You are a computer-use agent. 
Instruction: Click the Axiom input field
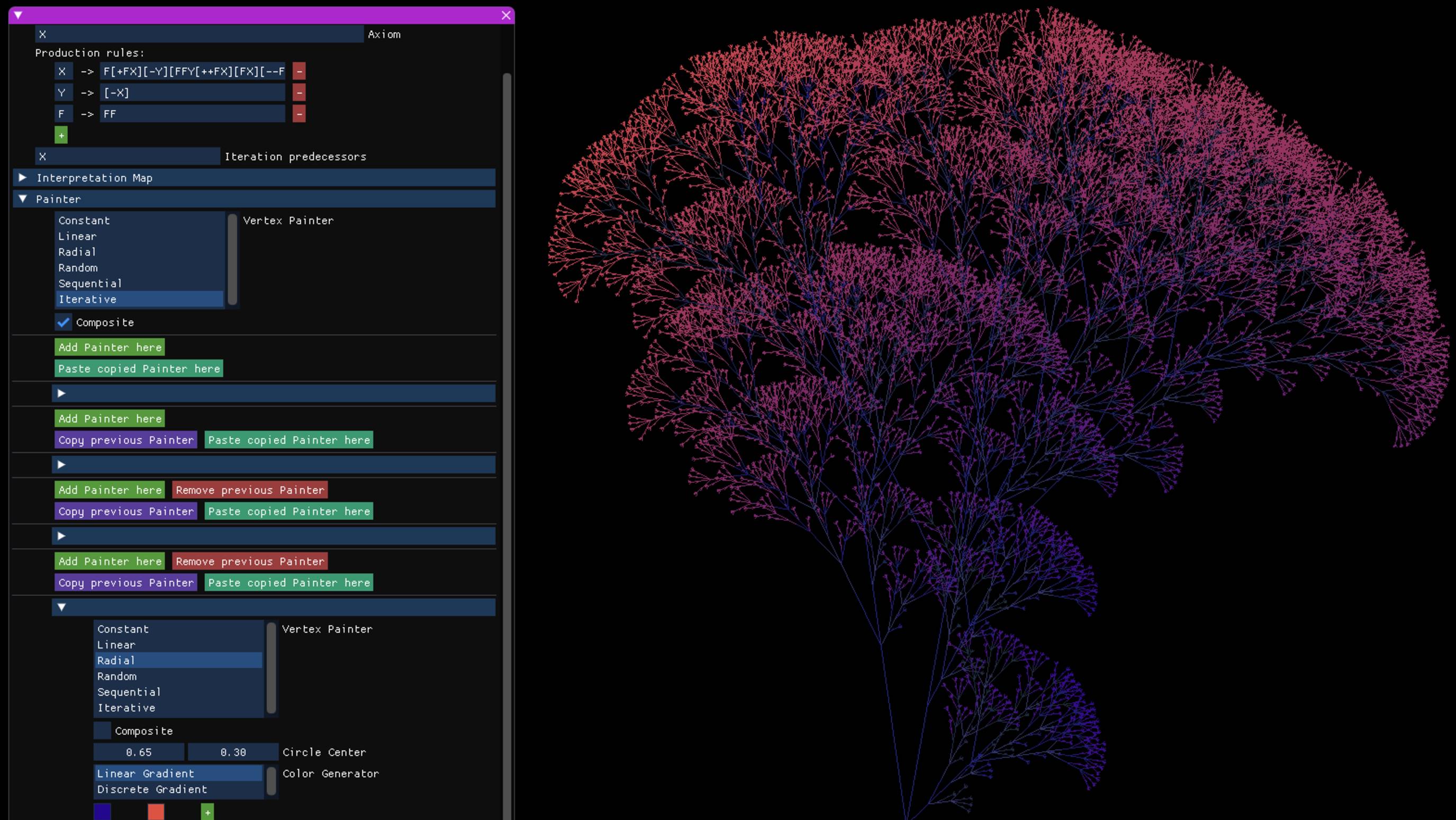(x=199, y=34)
